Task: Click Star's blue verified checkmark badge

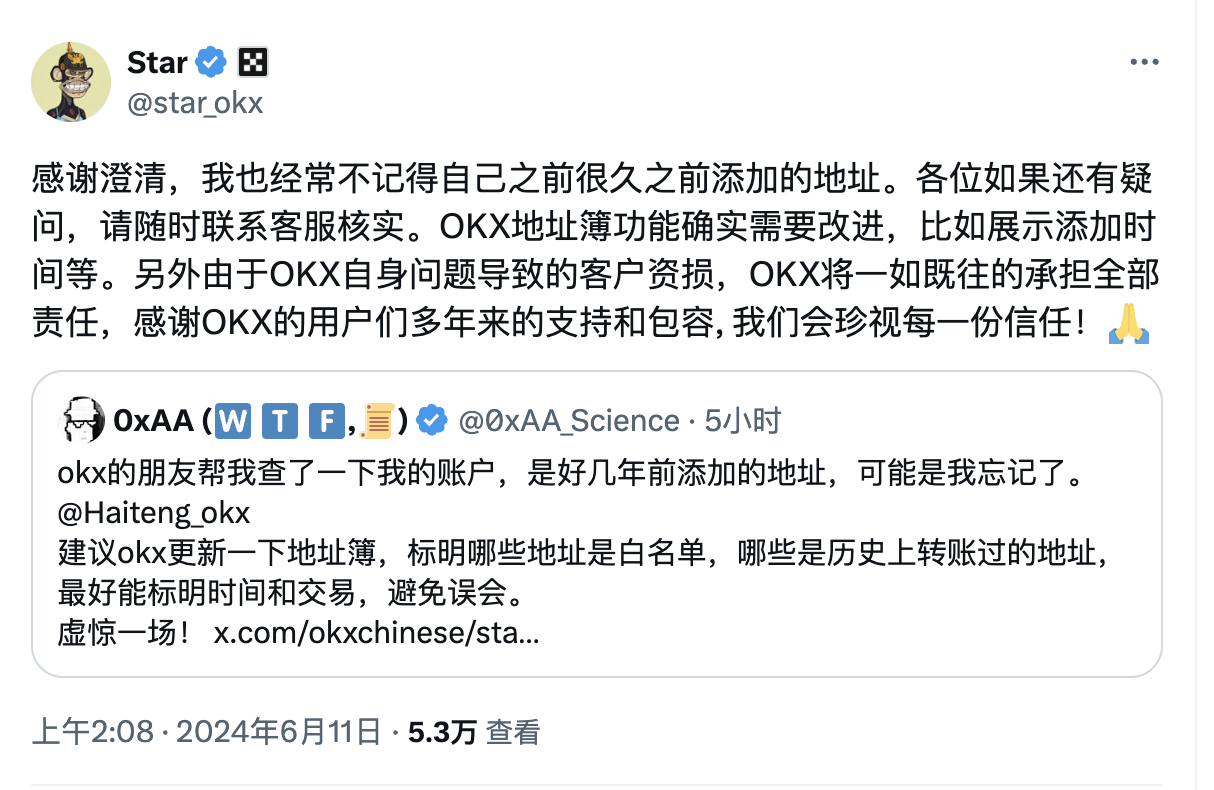Action: [208, 61]
